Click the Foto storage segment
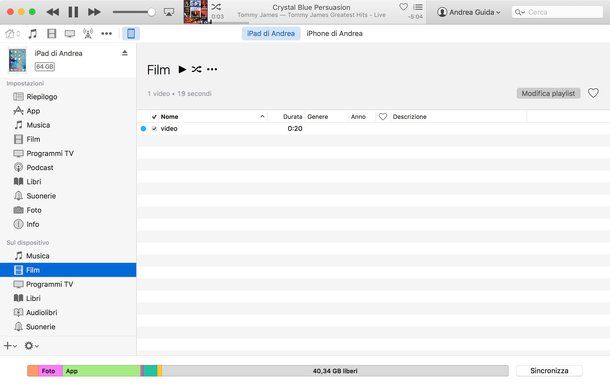This screenshot has height=386, width=610. 50,371
